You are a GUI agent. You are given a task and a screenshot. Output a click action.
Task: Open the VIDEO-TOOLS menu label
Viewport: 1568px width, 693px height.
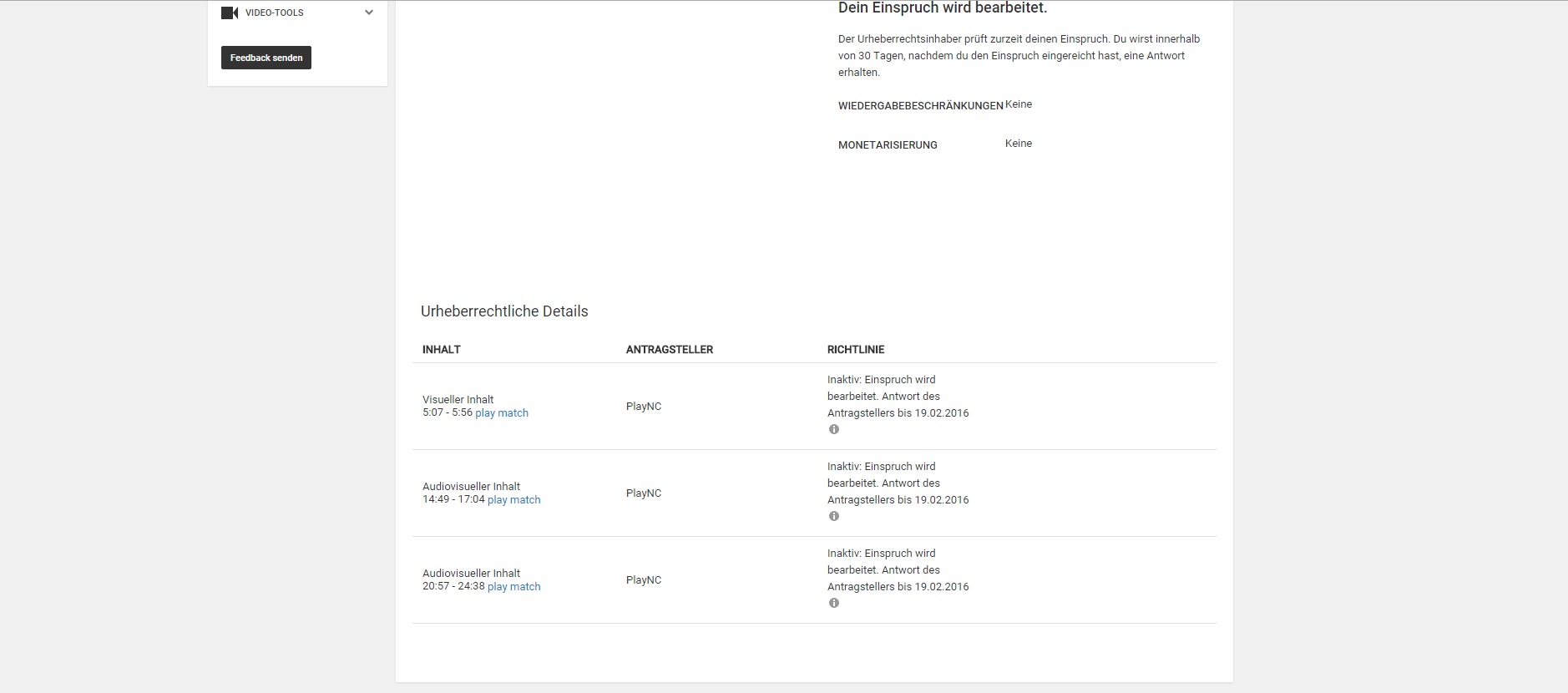[275, 13]
